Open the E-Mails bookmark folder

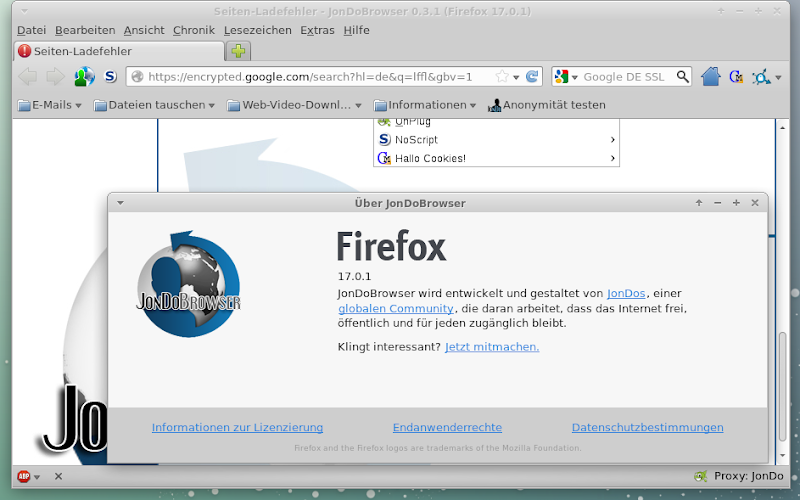click(x=49, y=105)
